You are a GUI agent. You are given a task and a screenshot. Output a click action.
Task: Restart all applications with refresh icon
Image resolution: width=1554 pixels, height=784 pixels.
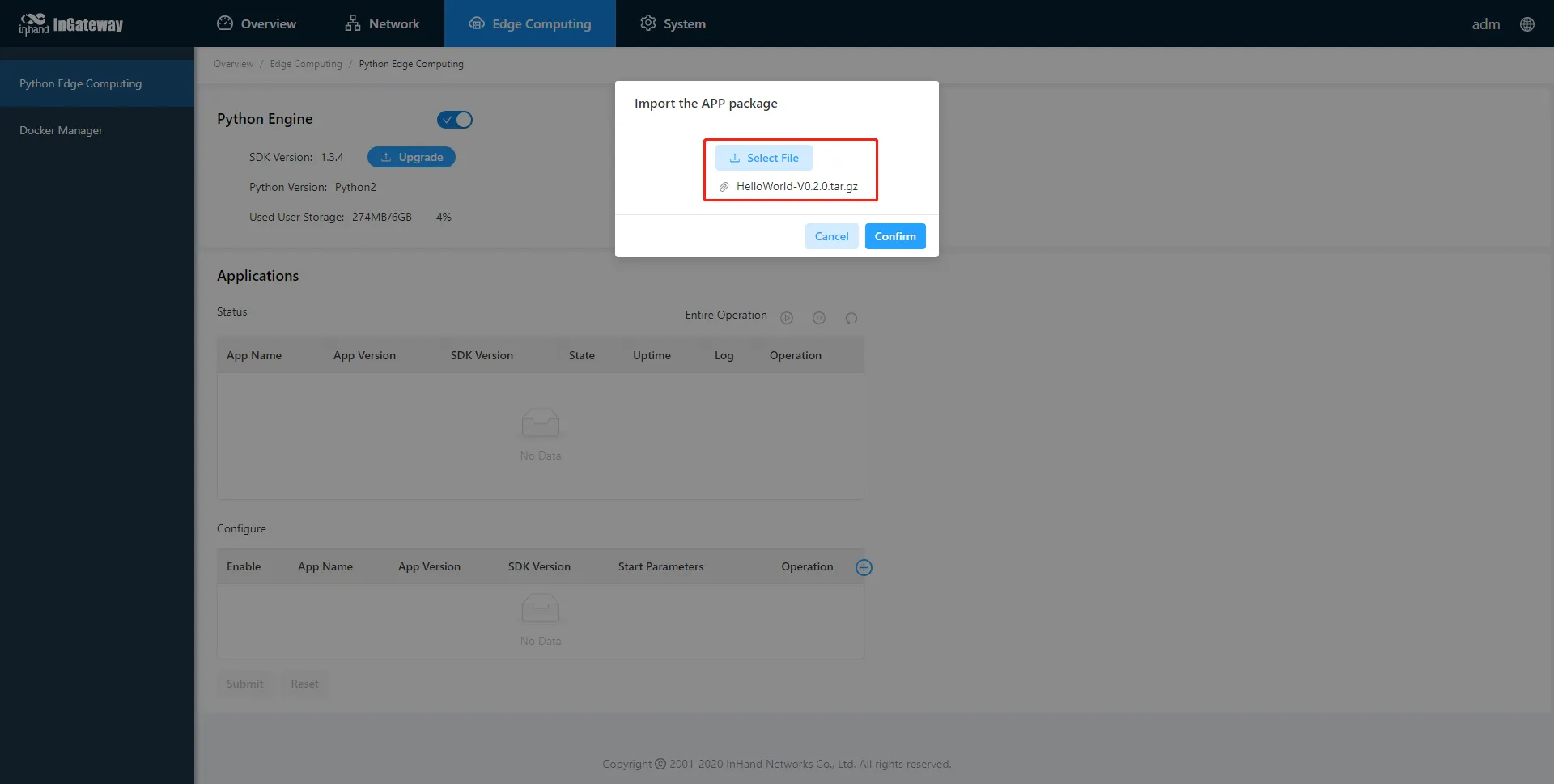[851, 318]
